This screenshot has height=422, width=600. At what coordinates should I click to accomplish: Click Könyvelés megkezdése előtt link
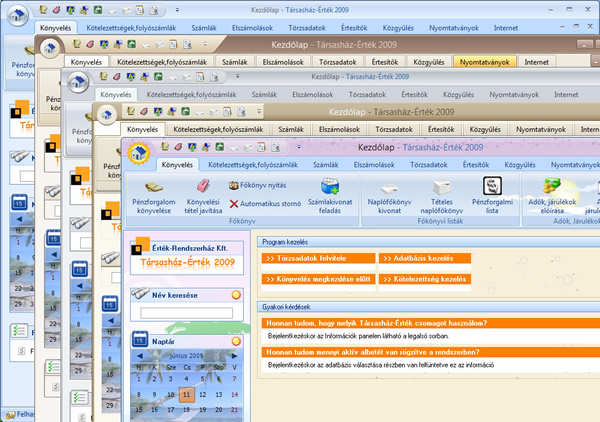click(x=318, y=279)
